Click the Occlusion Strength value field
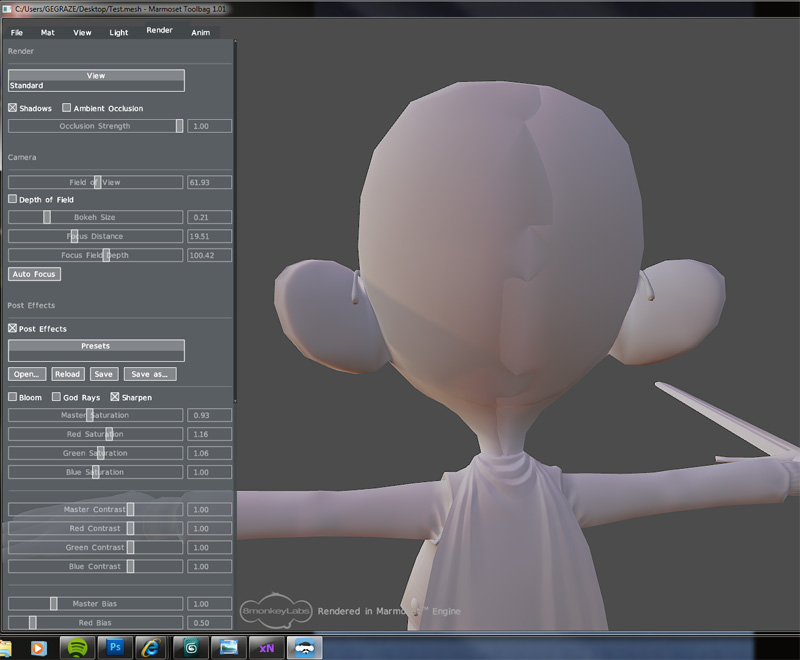The width and height of the screenshot is (800, 660). click(209, 126)
